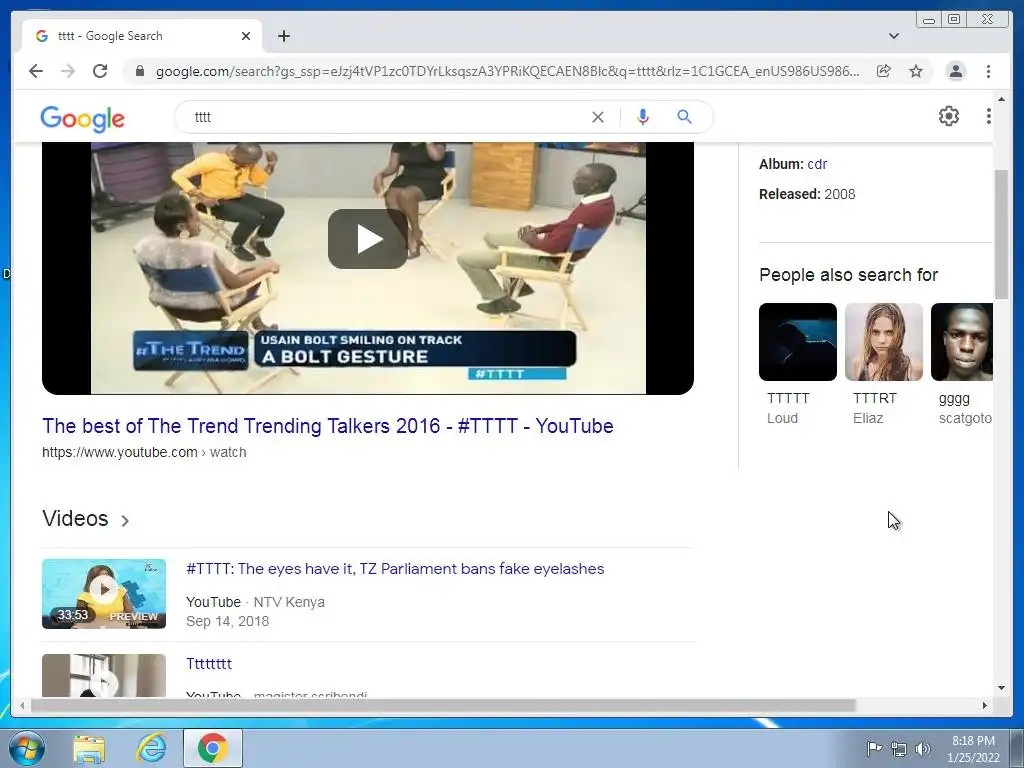Play the 33:53 NTV Kenya video thumbnail

(x=104, y=594)
